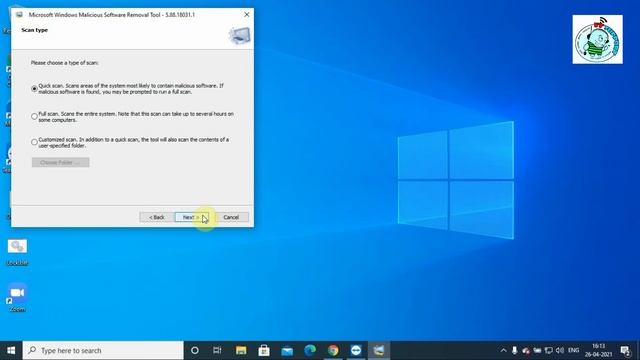Open the Zoom desktop shortcut
Image resolution: width=640 pixels, height=360 pixels.
17,297
